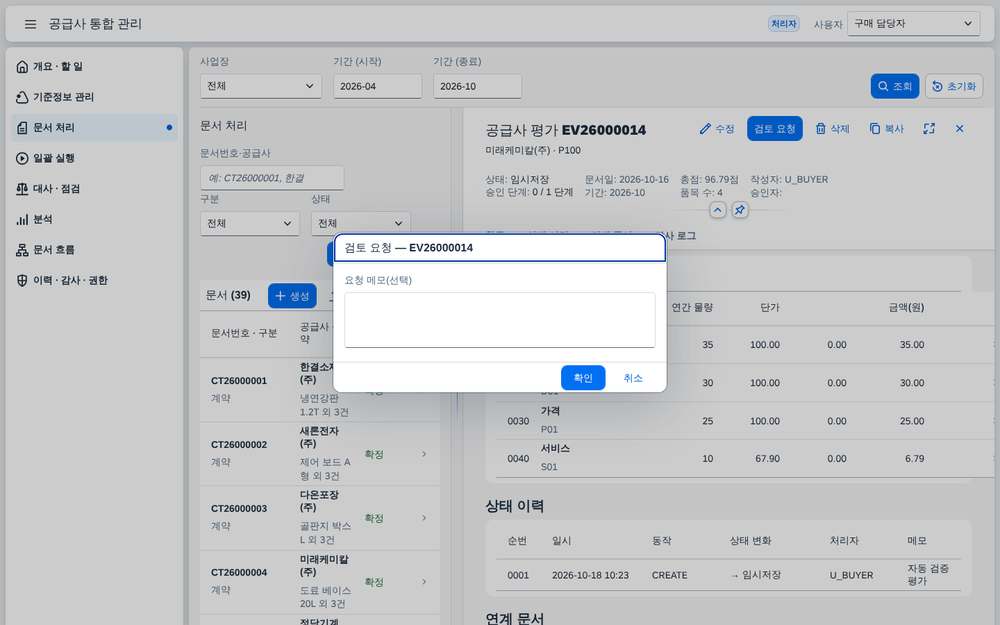
Task: Click the 단가 column header
Action: (770, 307)
